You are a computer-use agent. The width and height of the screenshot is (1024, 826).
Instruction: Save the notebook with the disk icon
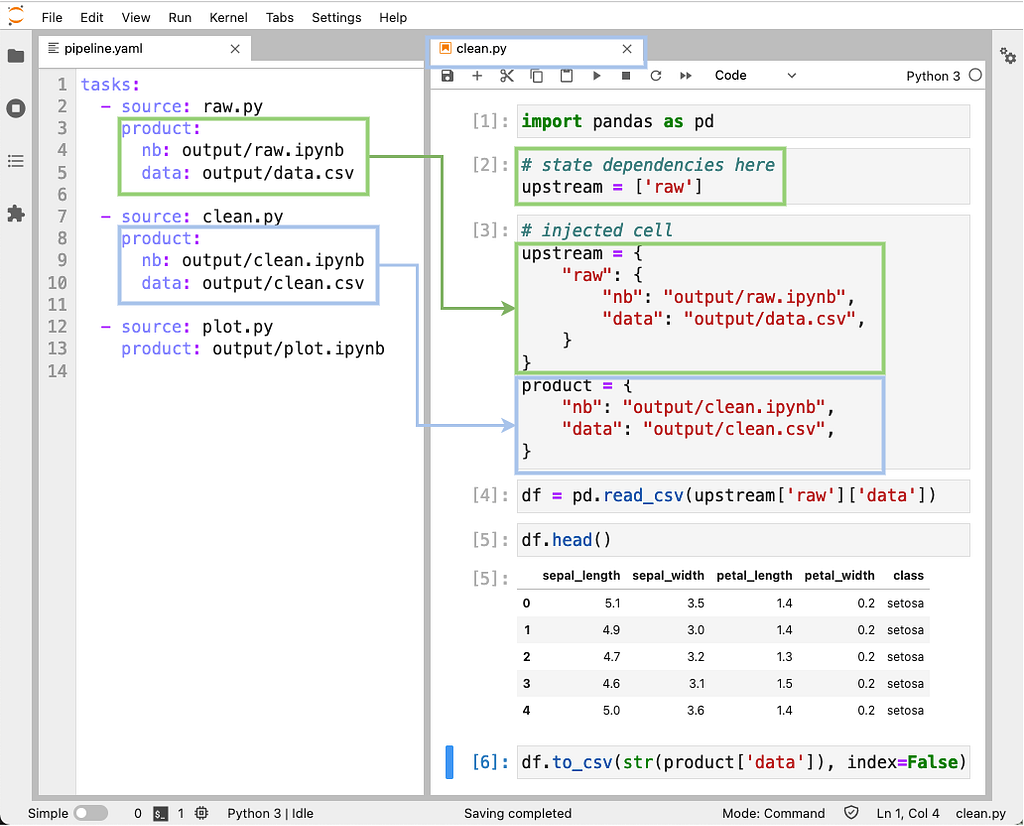pyautogui.click(x=447, y=76)
